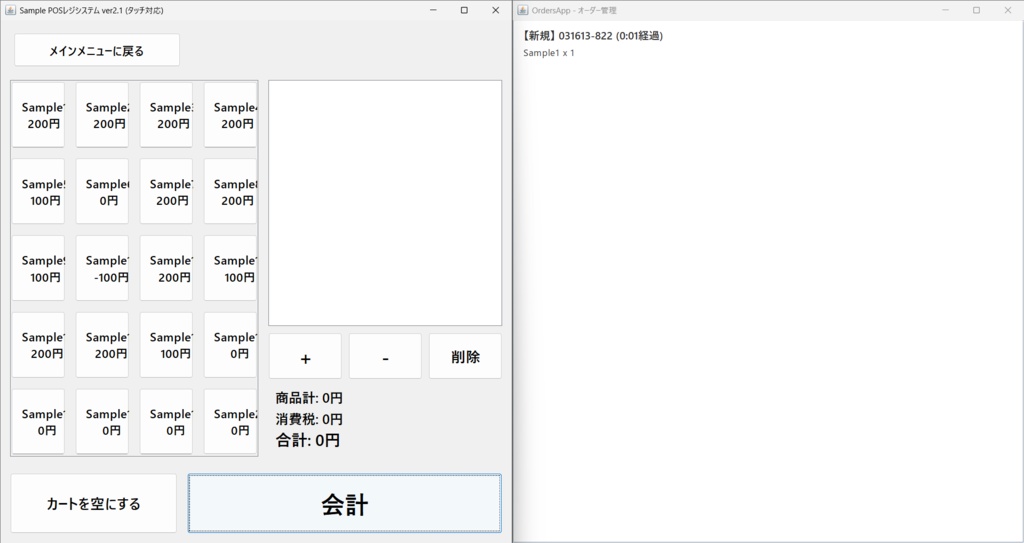
Task: Increase quantity with the + button
Action: click(305, 357)
